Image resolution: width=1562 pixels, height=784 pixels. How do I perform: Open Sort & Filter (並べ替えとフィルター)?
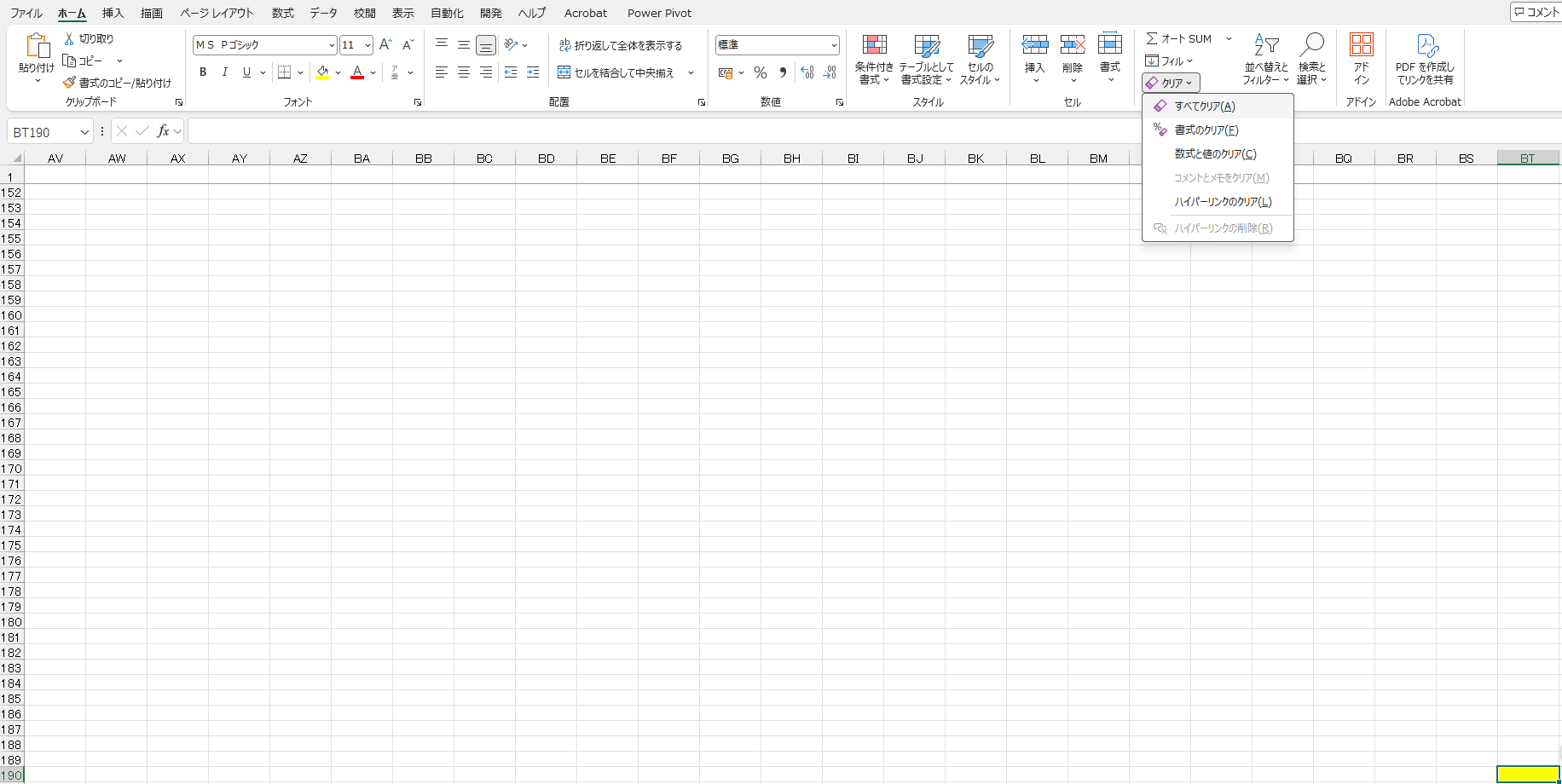click(1266, 60)
